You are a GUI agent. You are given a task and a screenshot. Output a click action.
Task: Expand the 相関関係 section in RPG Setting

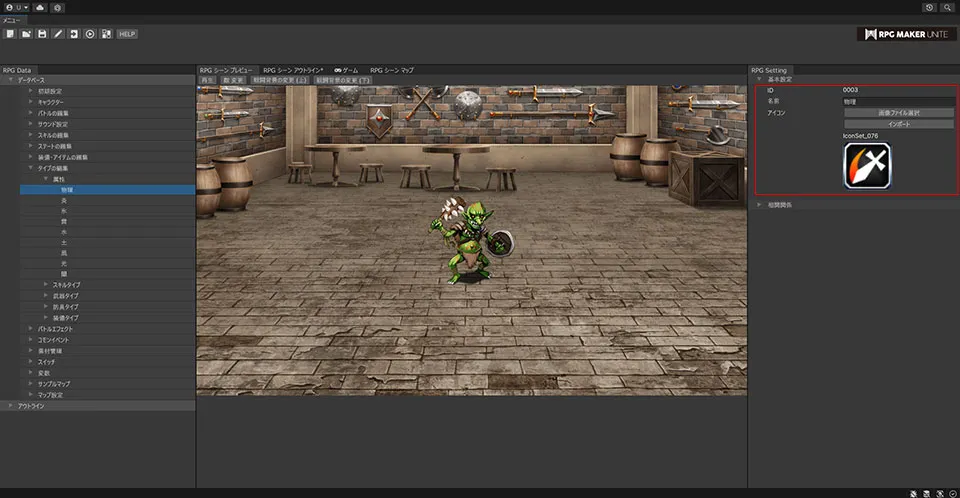pyautogui.click(x=759, y=204)
